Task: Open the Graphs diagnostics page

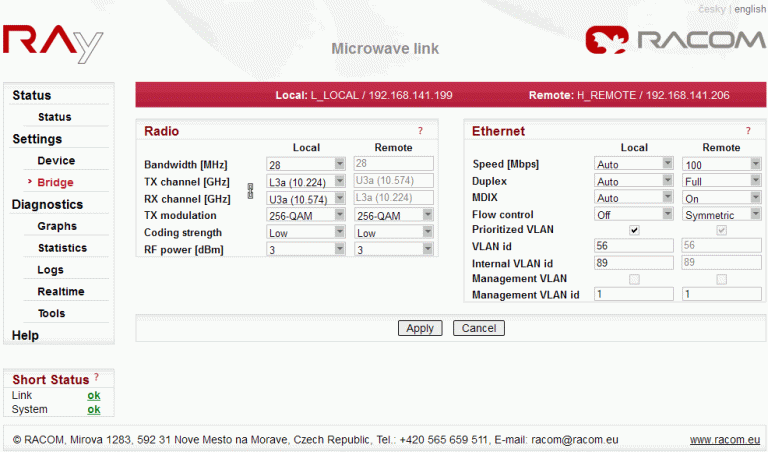Action: (57, 226)
